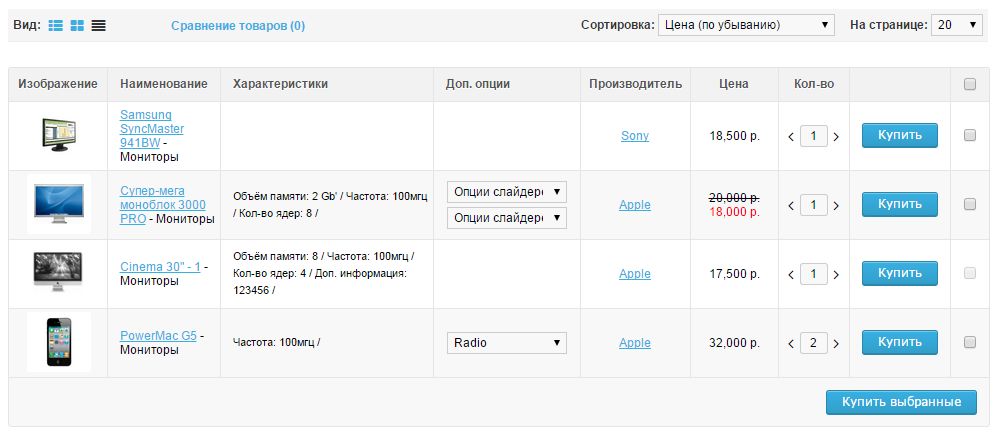Click the Производитель column header
Viewport: 1000px width, 435px height.
tap(635, 84)
